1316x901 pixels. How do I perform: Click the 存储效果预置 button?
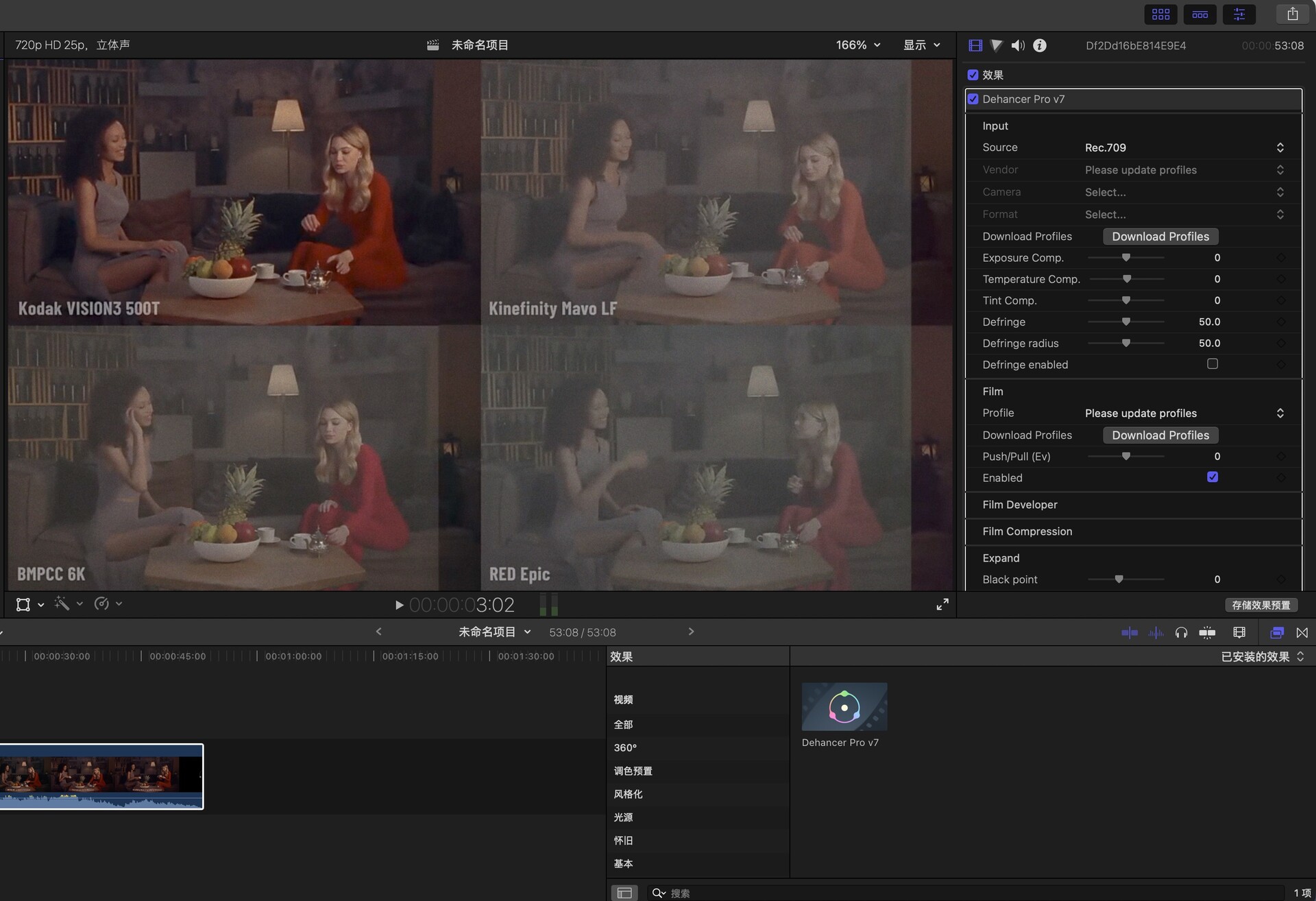(1260, 605)
